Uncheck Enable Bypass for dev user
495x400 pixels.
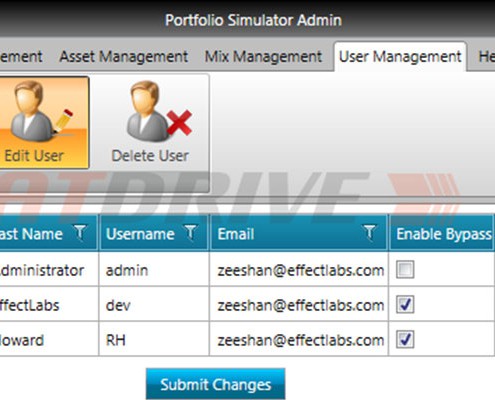(405, 304)
